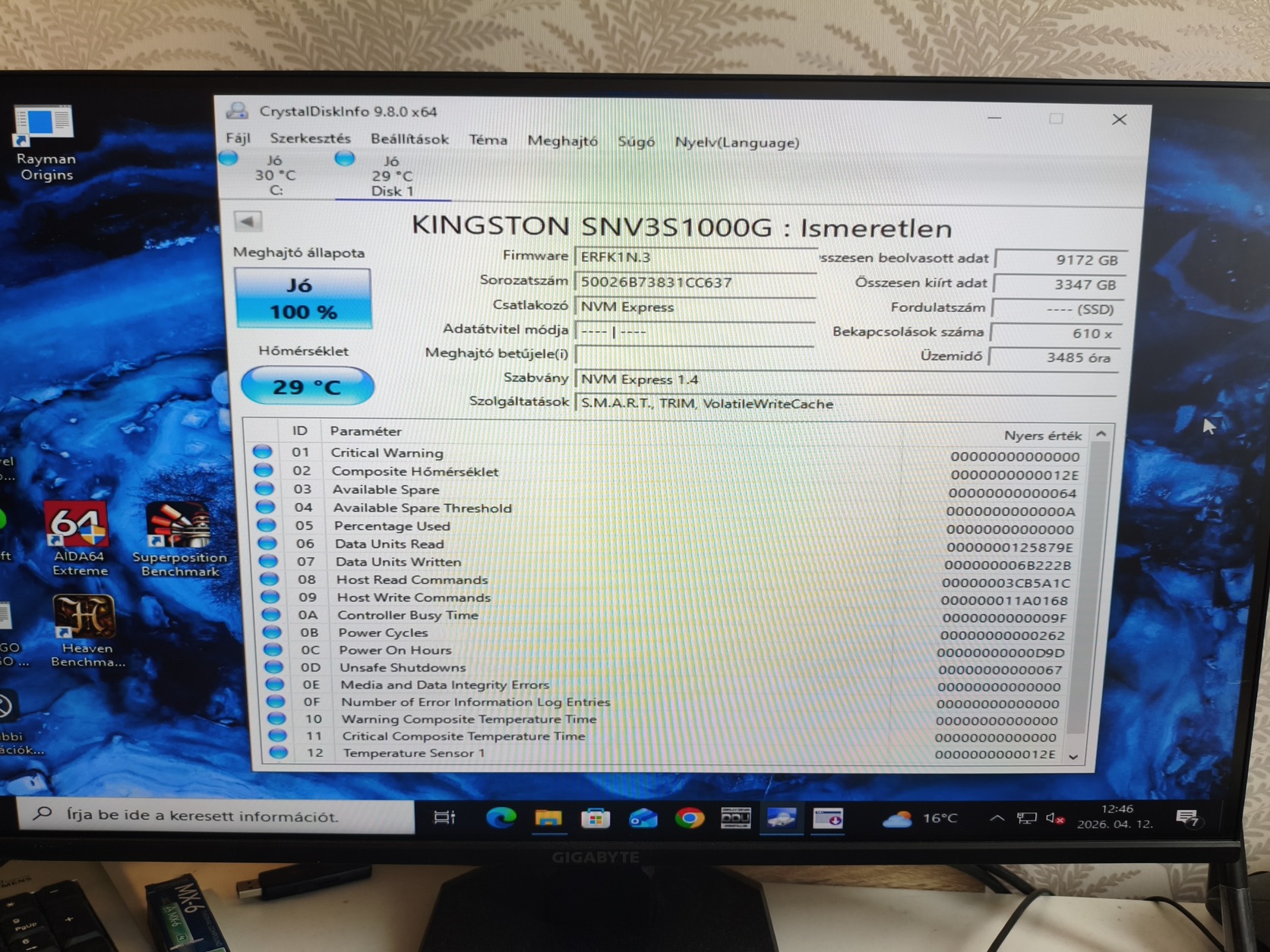Click the CrystalDiskInfo title bar app icon
The height and width of the screenshot is (952, 1270).
click(x=238, y=111)
